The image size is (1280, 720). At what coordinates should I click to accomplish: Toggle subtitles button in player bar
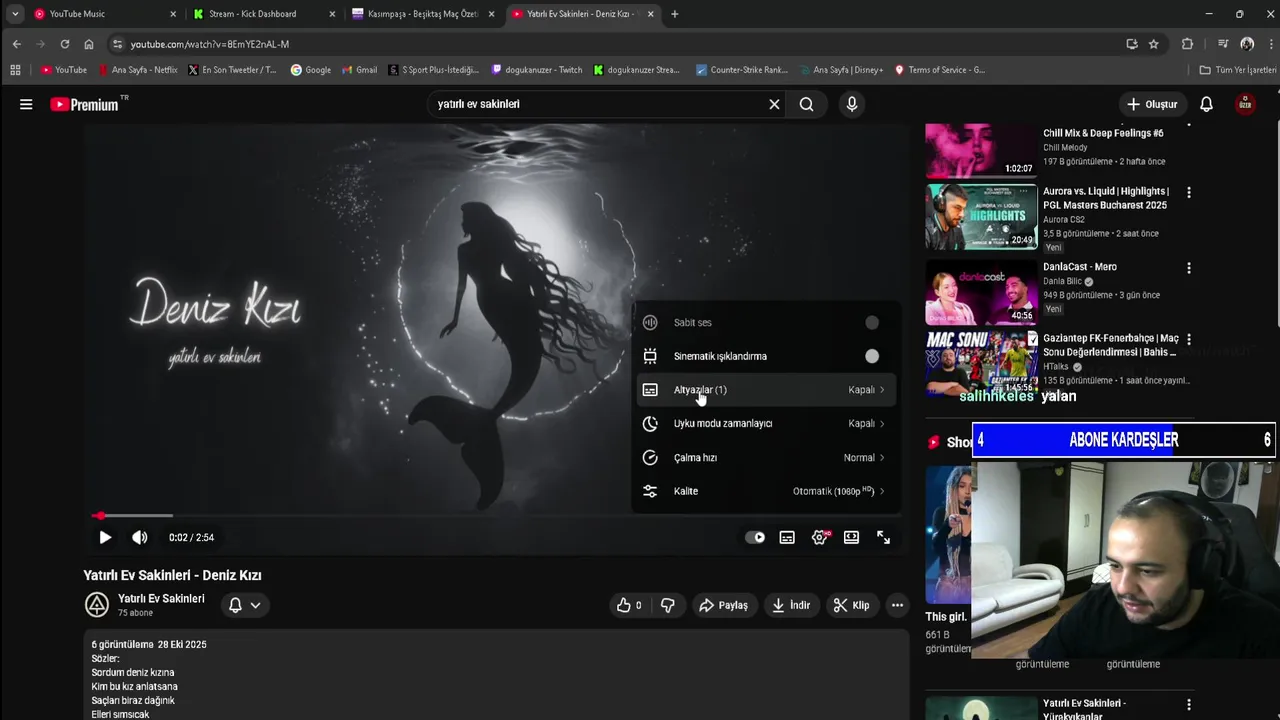[x=787, y=537]
